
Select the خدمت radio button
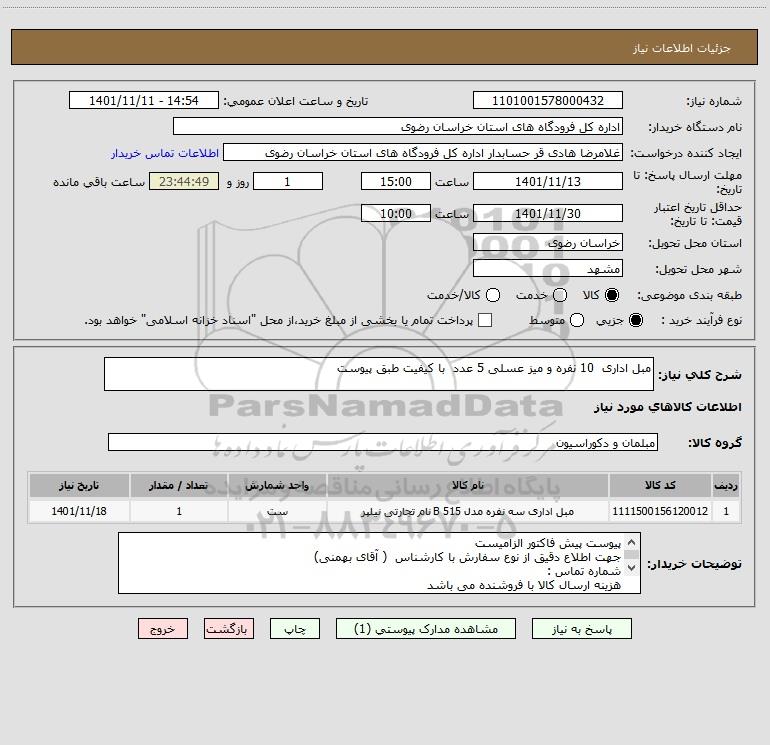(560, 295)
